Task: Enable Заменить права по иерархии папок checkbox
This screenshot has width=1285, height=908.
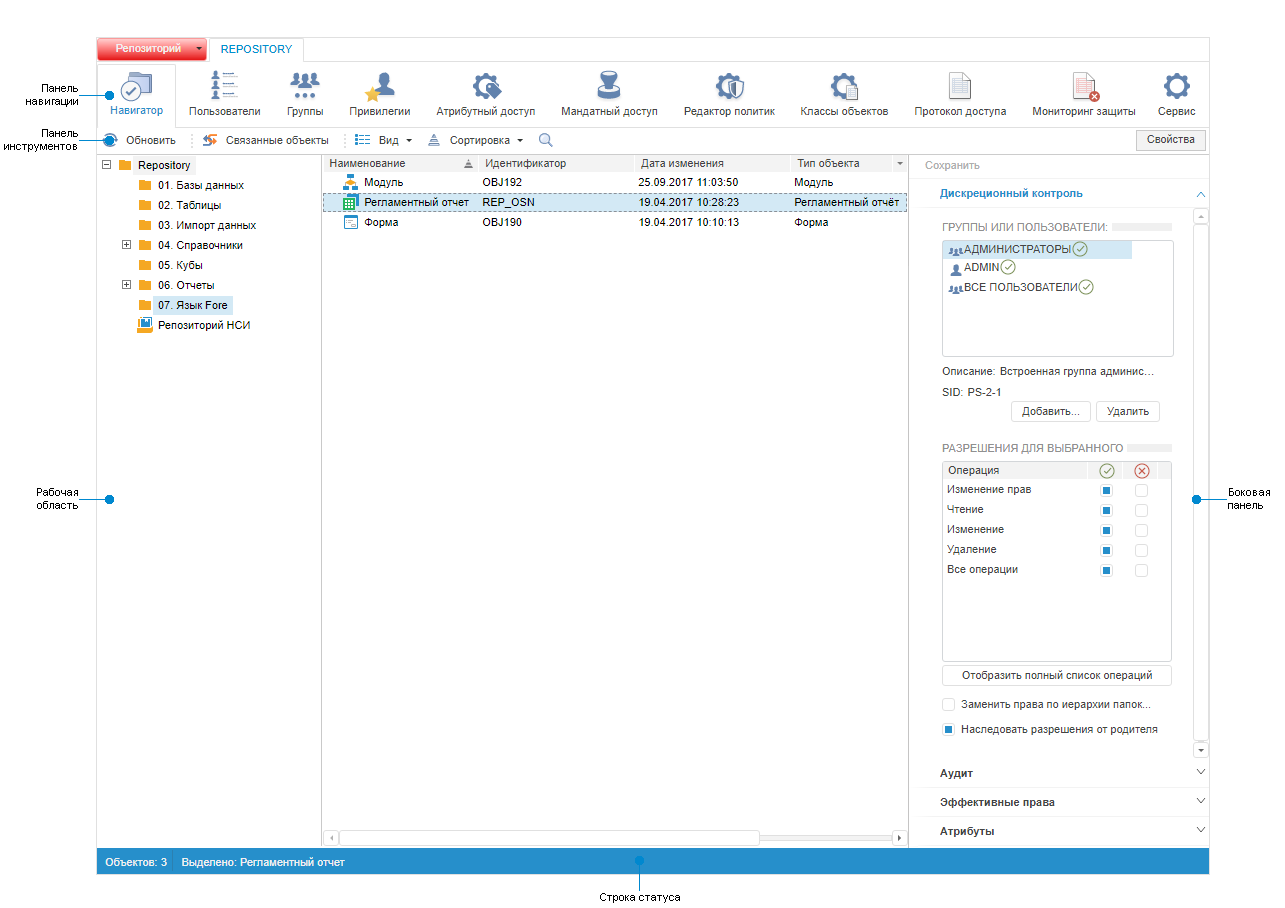Action: pos(949,705)
